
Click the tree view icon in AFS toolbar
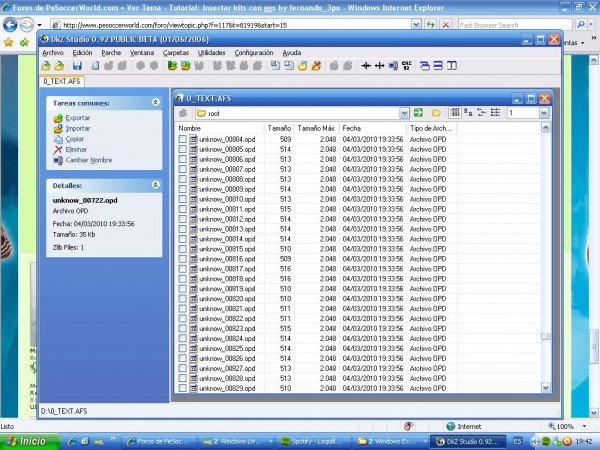click(482, 112)
